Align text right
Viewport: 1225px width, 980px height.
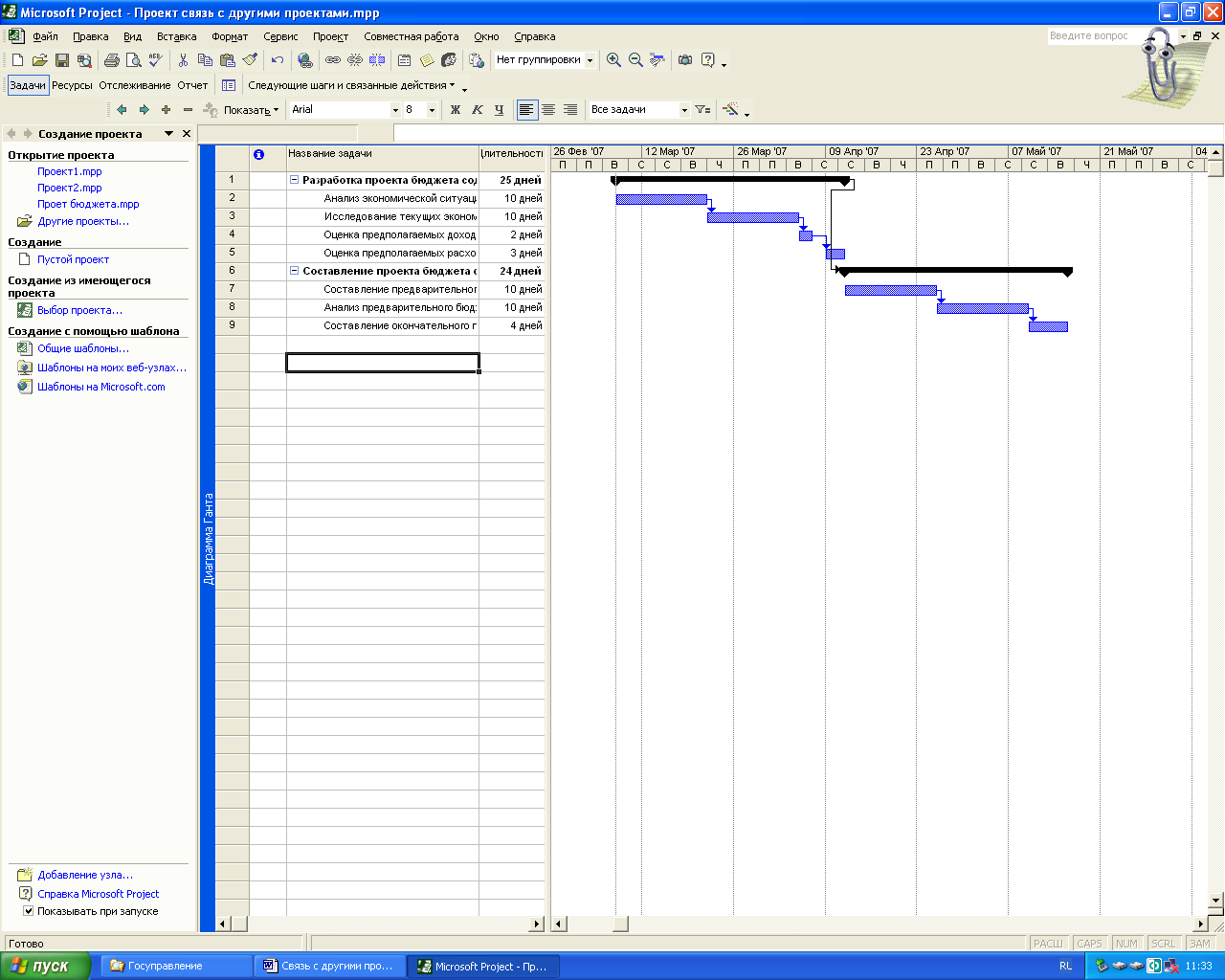click(570, 110)
